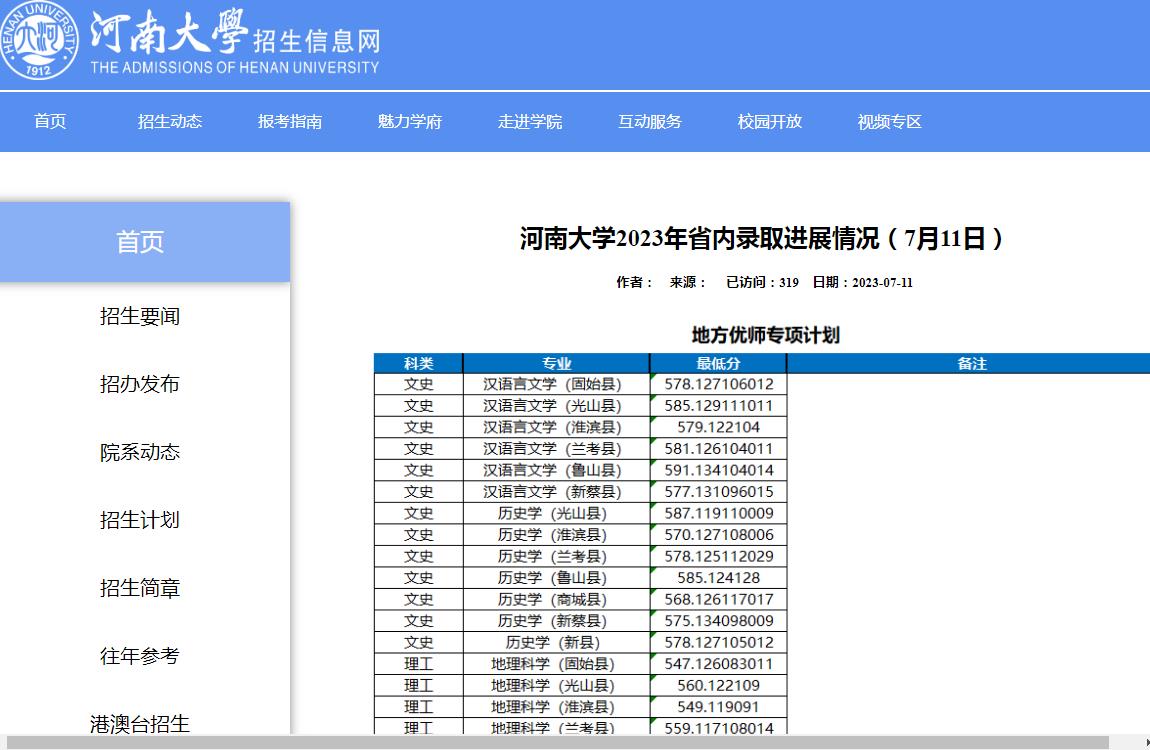1150x750 pixels.
Task: Click the score 579.122104
Action: (719, 427)
